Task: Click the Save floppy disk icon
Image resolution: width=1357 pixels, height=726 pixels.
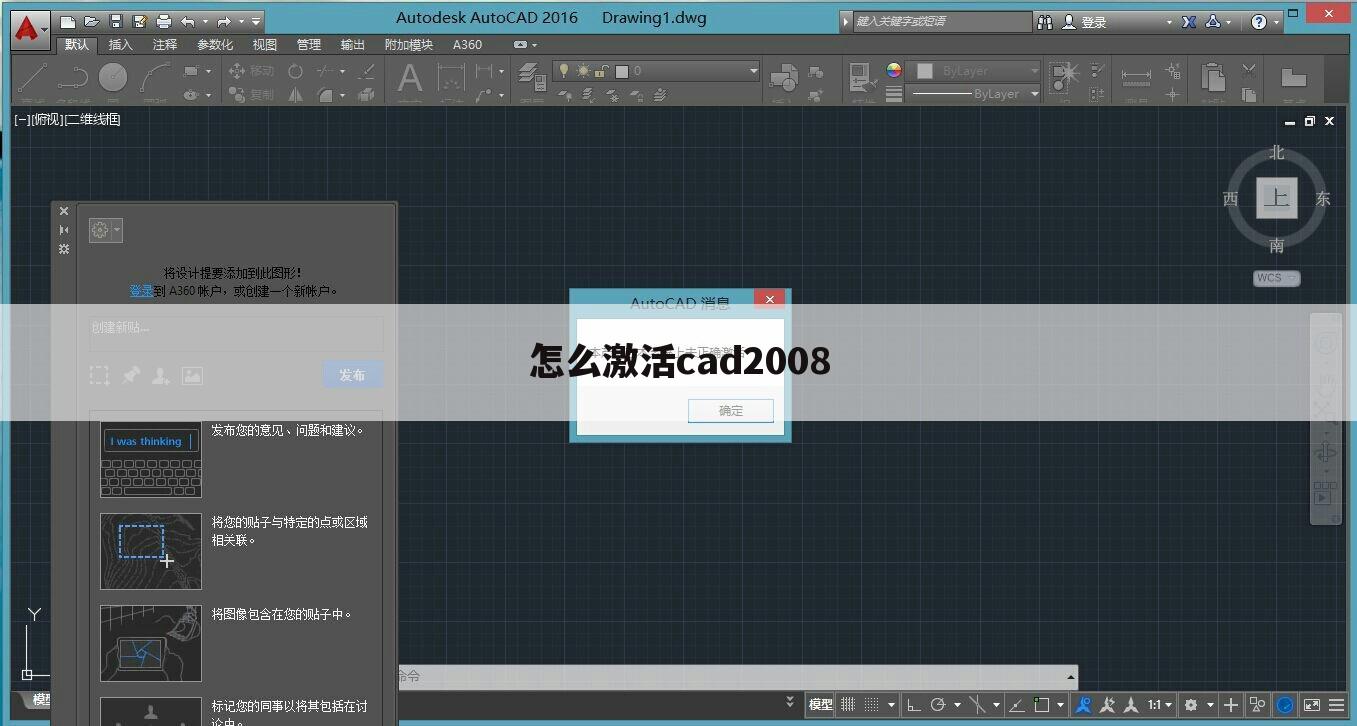Action: click(x=116, y=21)
